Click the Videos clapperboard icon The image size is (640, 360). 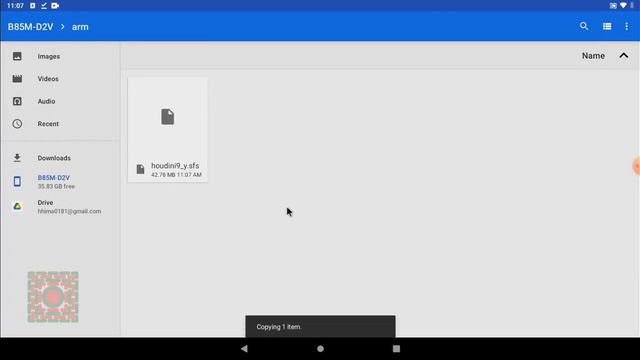pyautogui.click(x=17, y=79)
